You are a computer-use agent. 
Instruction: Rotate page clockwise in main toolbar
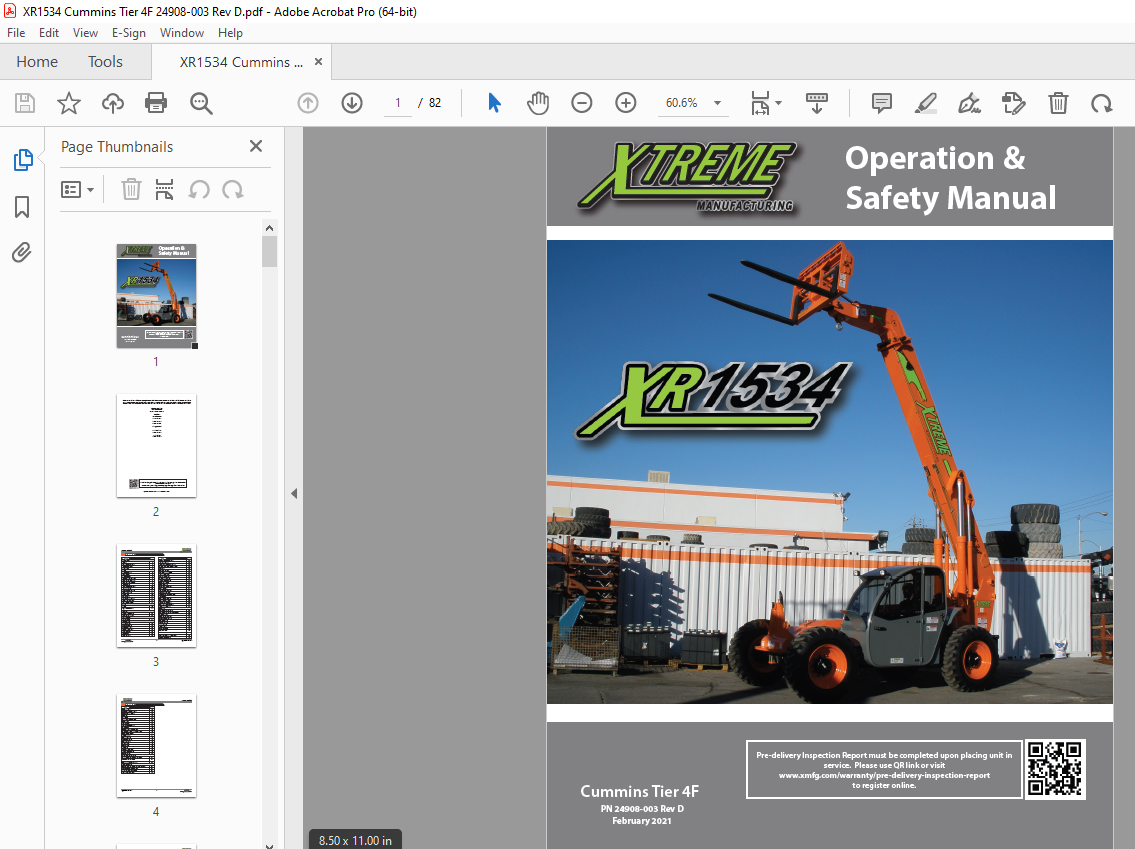(1102, 103)
